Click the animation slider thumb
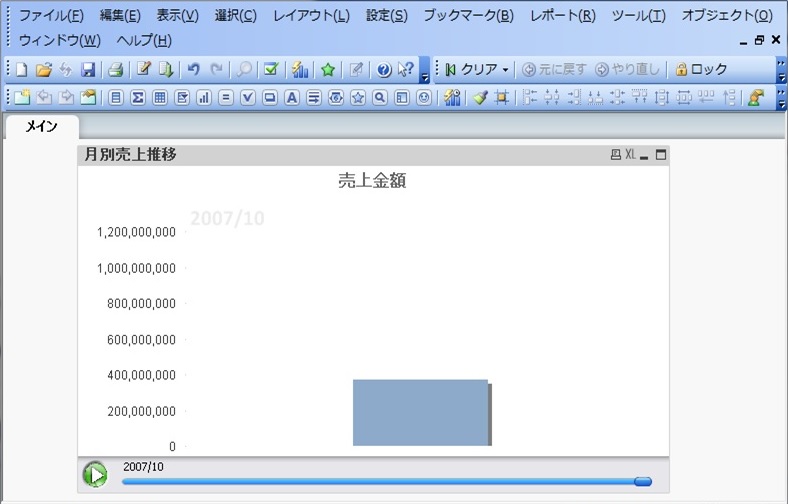The image size is (788, 504). [x=643, y=481]
